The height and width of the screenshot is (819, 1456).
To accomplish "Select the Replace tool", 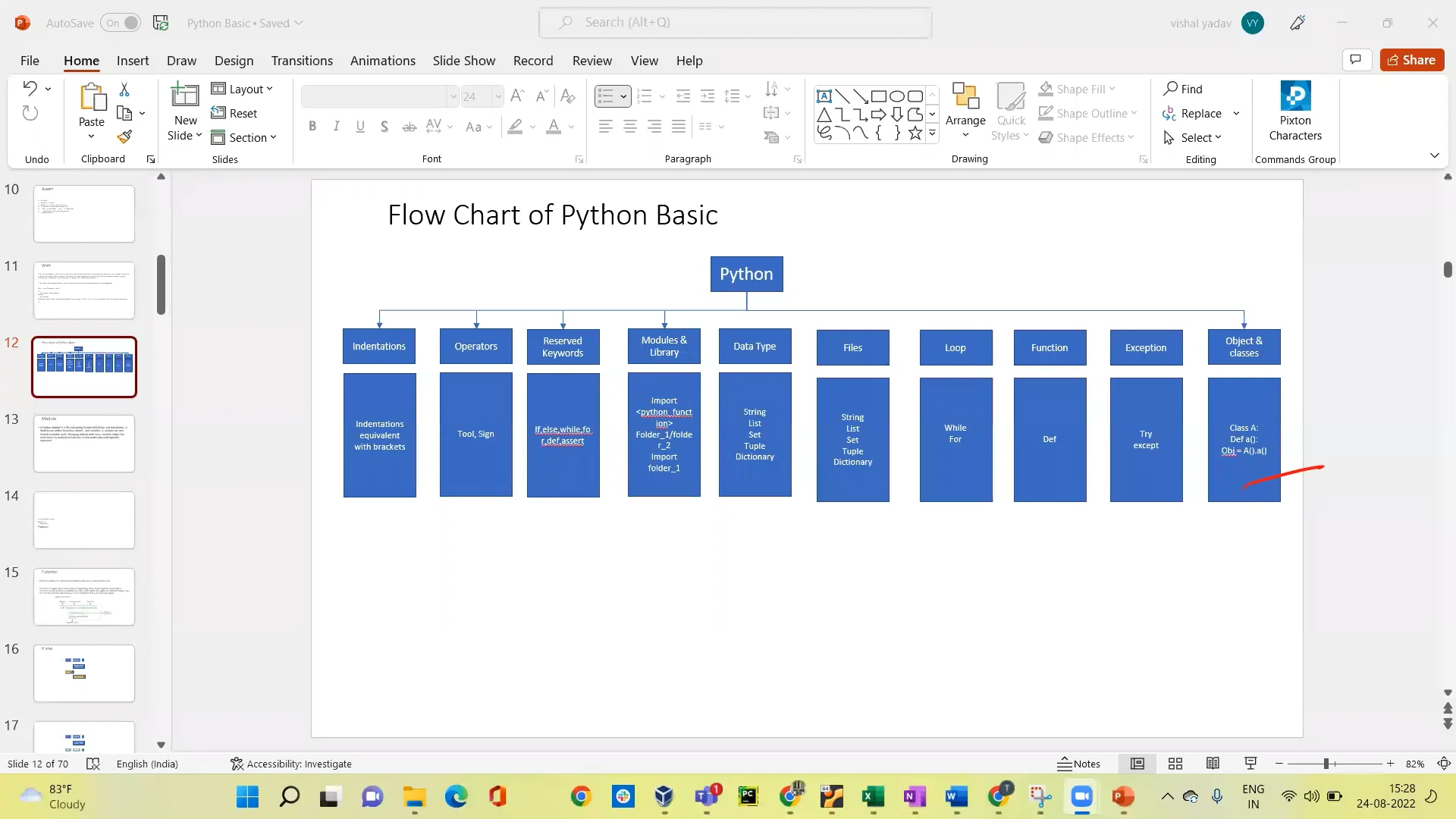I will [x=1199, y=113].
